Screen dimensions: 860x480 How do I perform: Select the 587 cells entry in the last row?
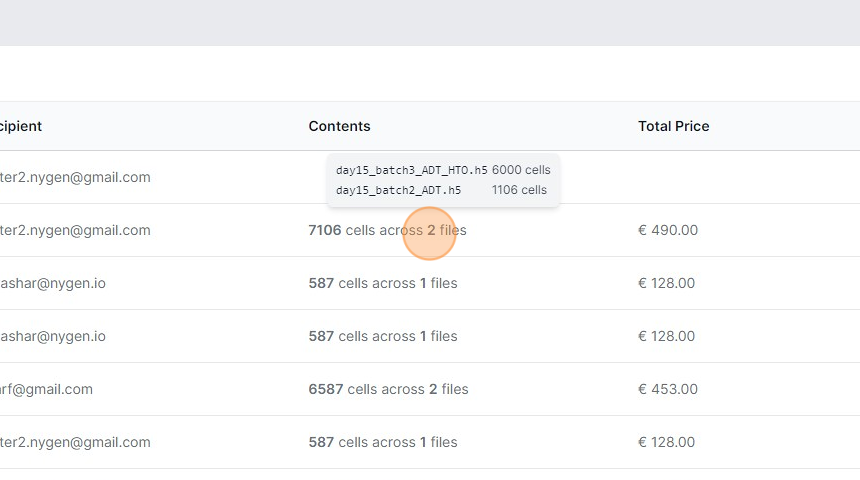click(382, 442)
